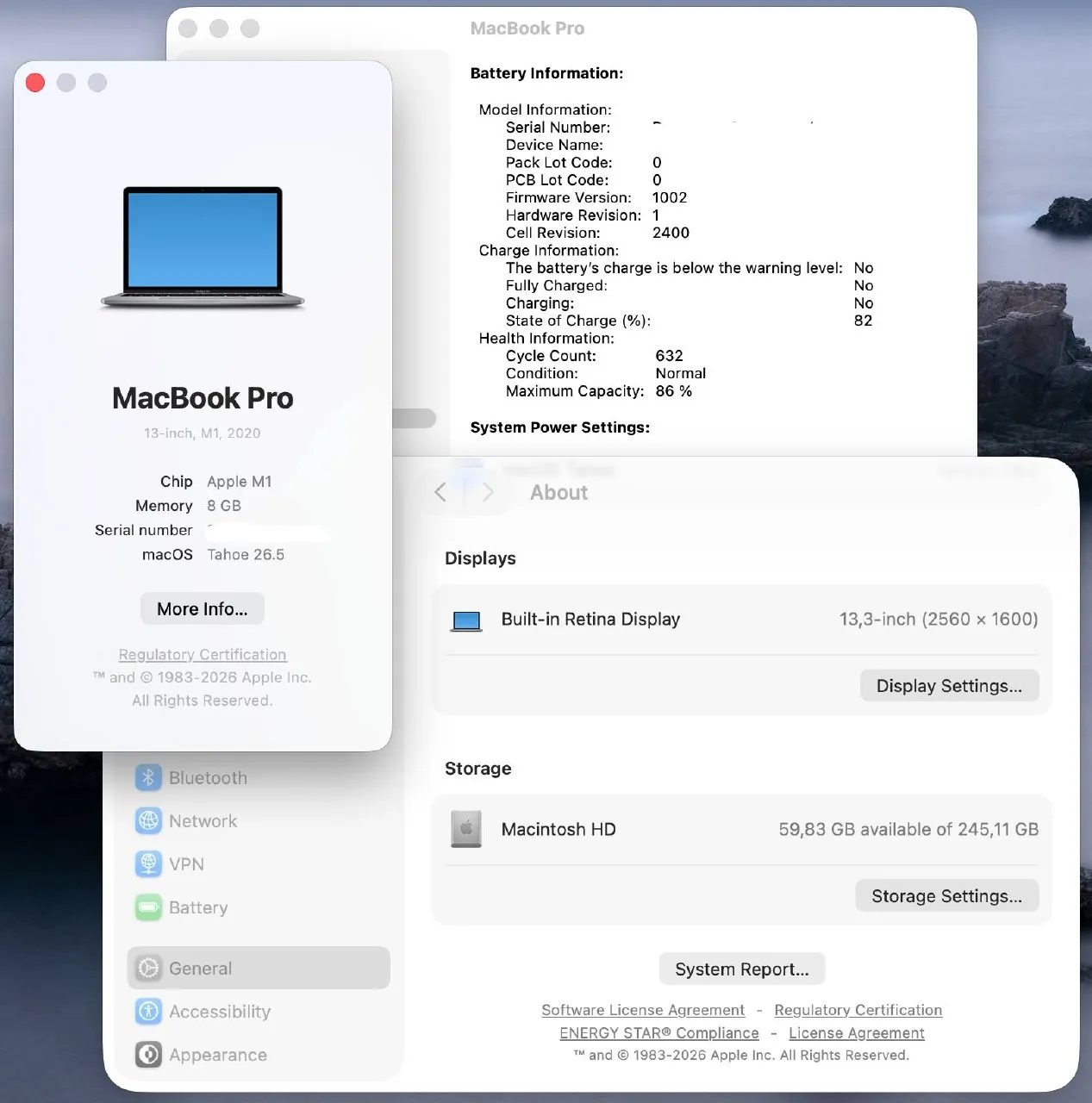Select the Network sidebar label
Image resolution: width=1092 pixels, height=1103 pixels.
(x=203, y=821)
